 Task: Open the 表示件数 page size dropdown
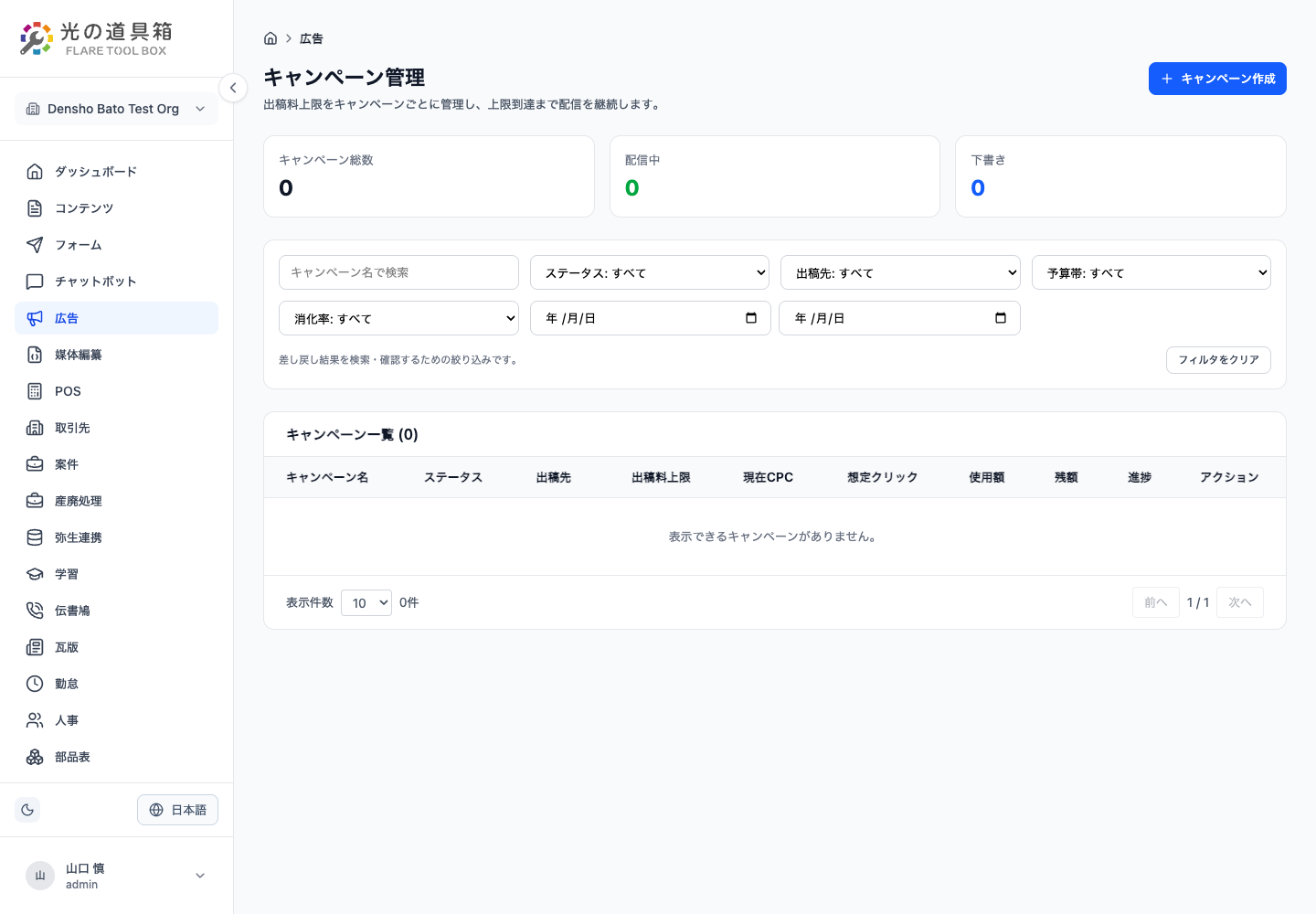coord(366,602)
